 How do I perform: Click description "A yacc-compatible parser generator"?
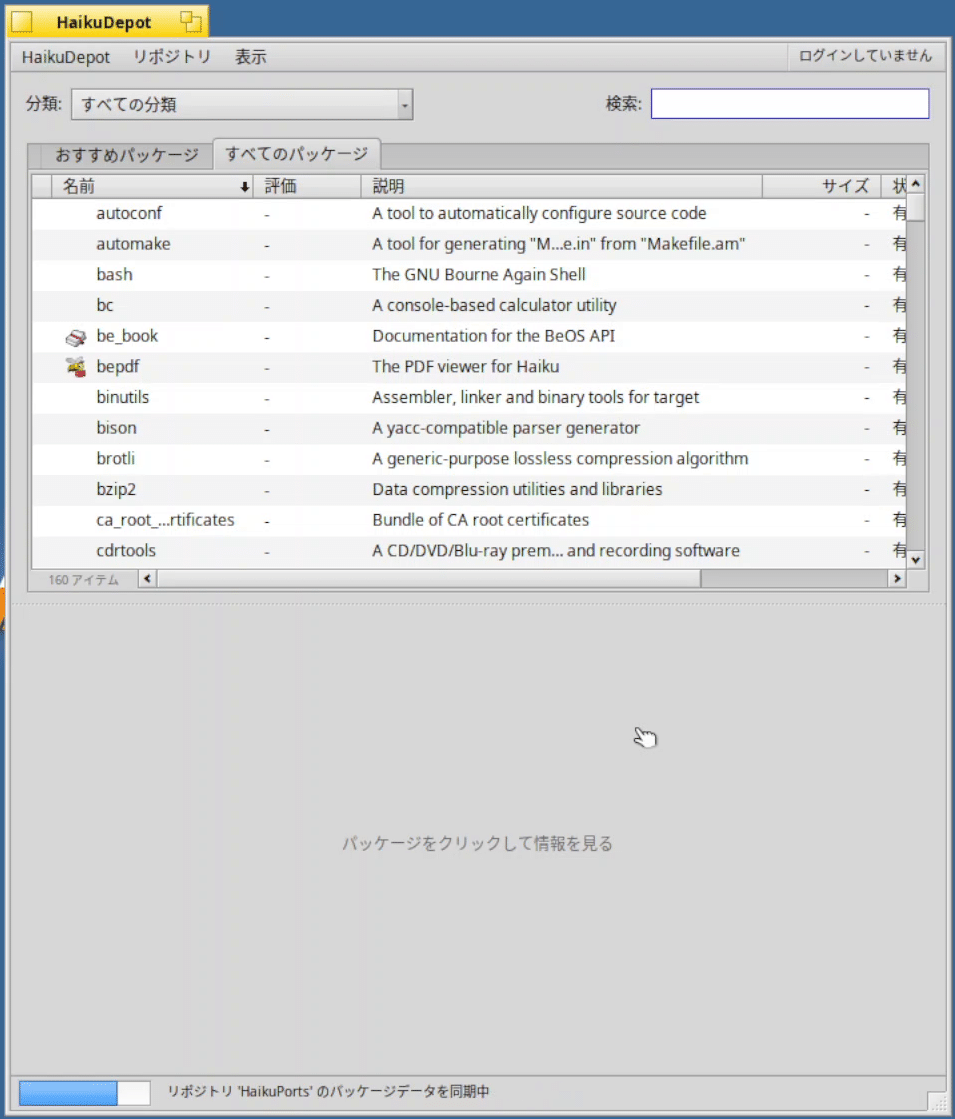click(506, 428)
